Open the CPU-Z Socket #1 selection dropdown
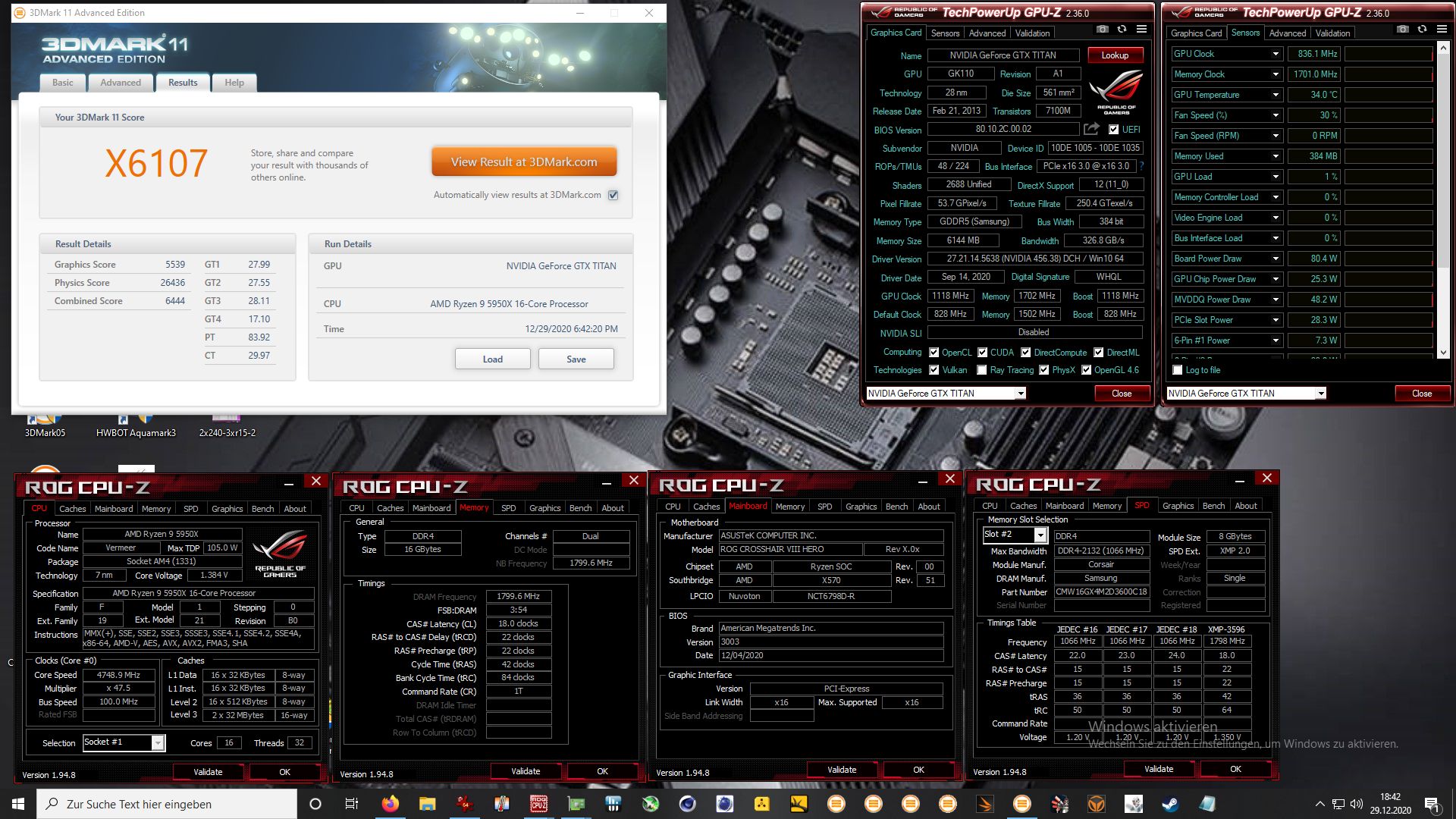Image resolution: width=1456 pixels, height=819 pixels. point(158,742)
